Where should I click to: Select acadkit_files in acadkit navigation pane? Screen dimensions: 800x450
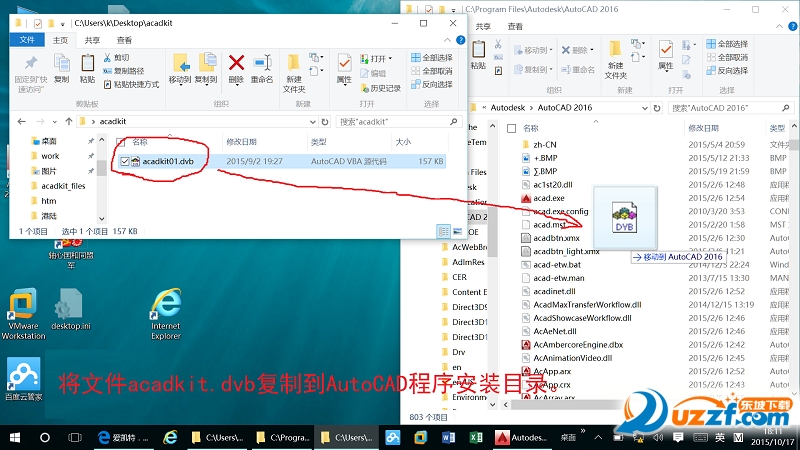(63, 186)
